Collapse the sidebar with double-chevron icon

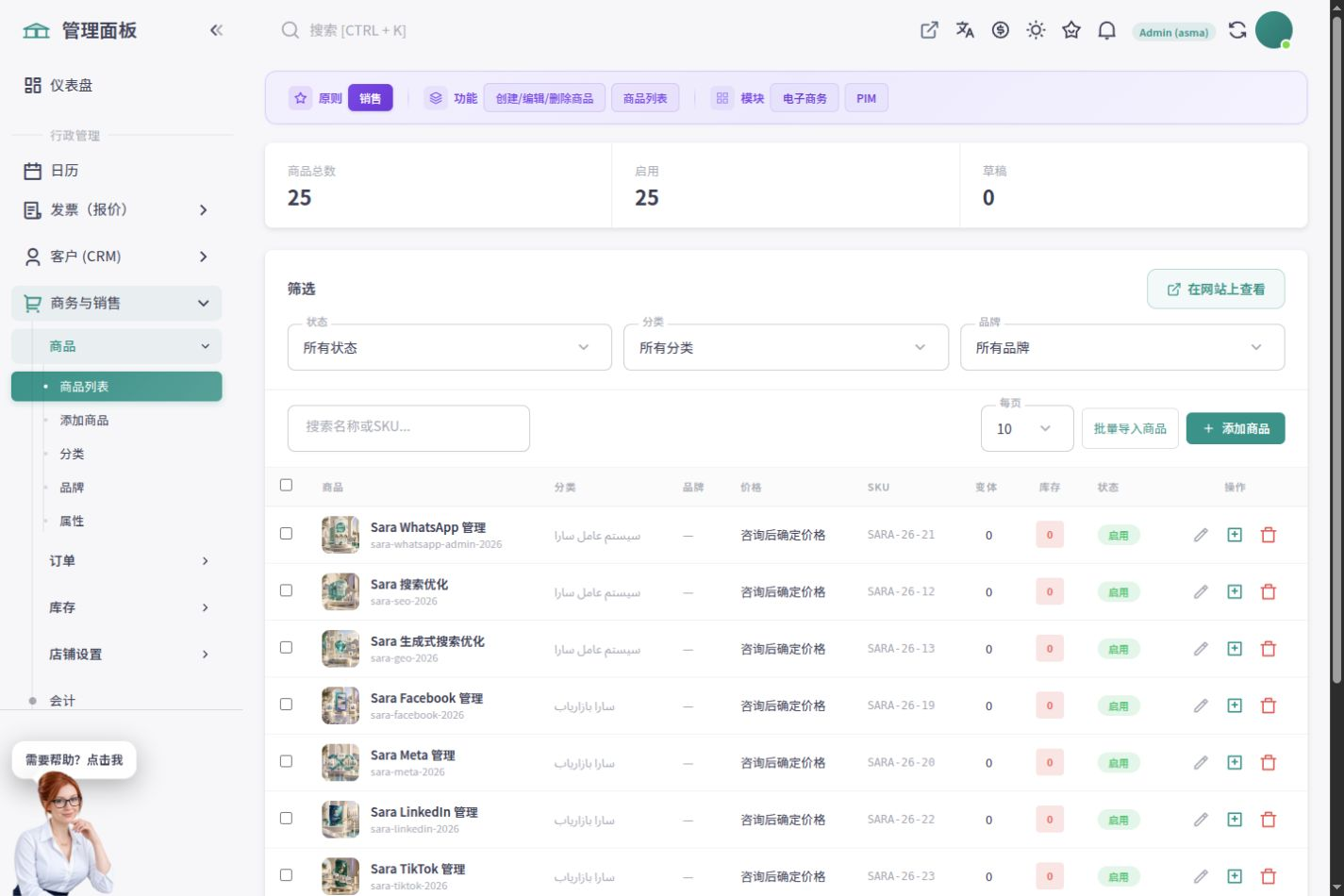tap(216, 30)
